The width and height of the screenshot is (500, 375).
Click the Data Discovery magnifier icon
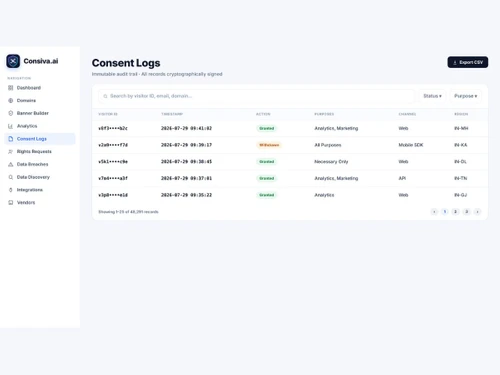click(x=11, y=177)
